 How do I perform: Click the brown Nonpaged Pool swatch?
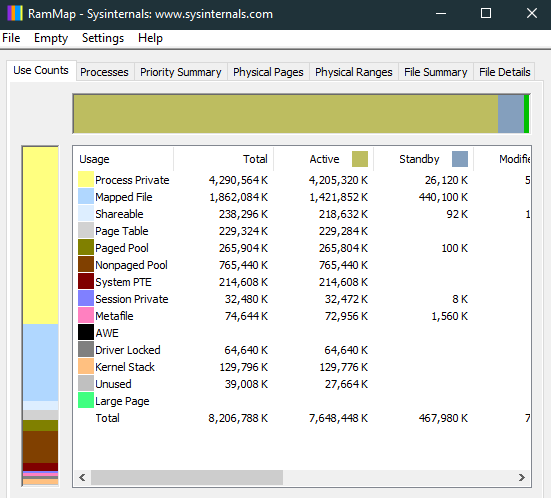click(86, 264)
